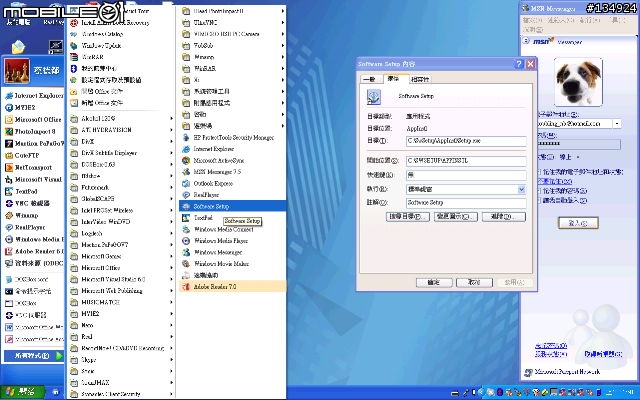Switch to the 一般 (General) tab

click(371, 79)
